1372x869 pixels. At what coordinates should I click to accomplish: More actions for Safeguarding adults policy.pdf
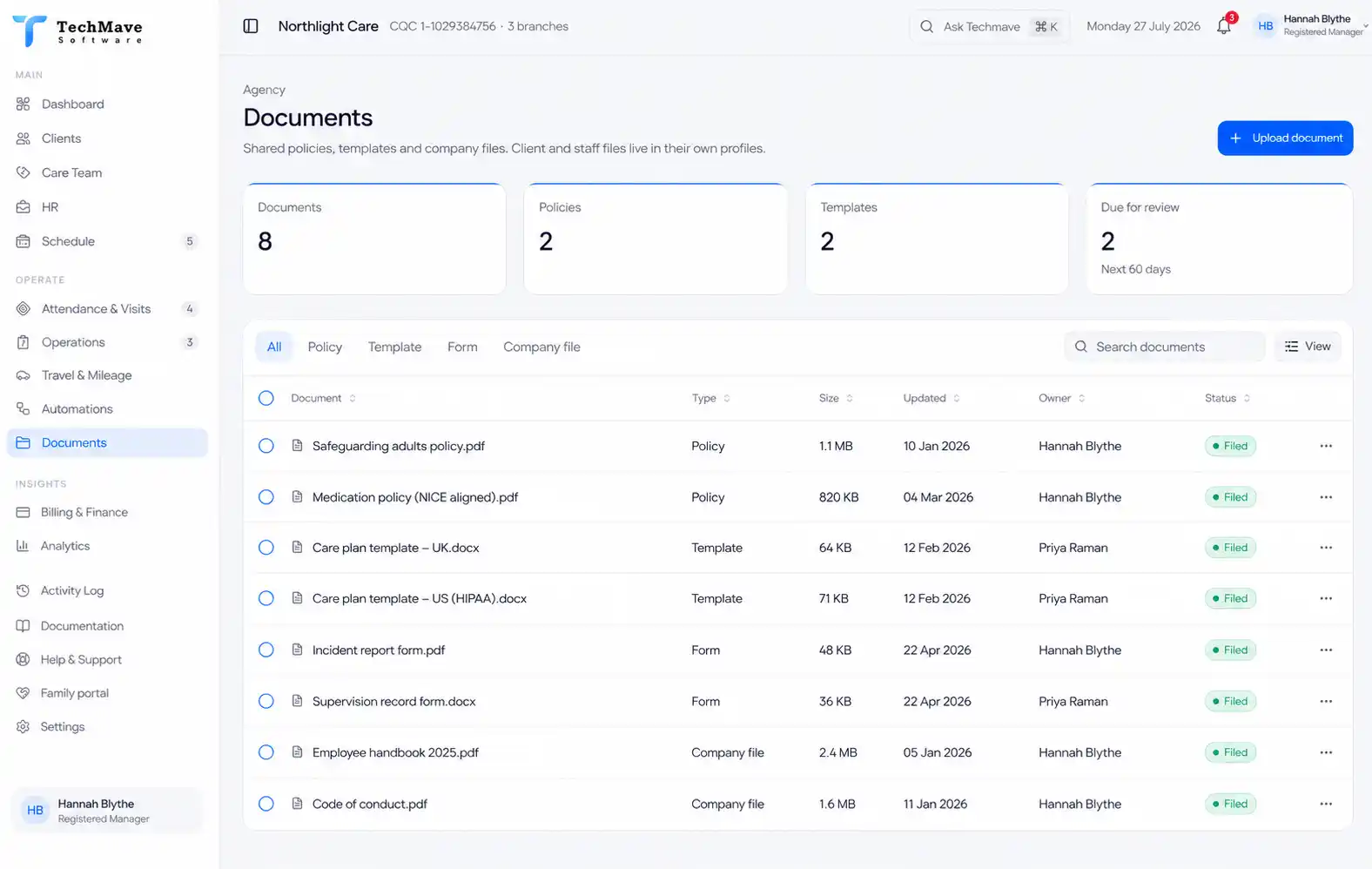pos(1326,446)
